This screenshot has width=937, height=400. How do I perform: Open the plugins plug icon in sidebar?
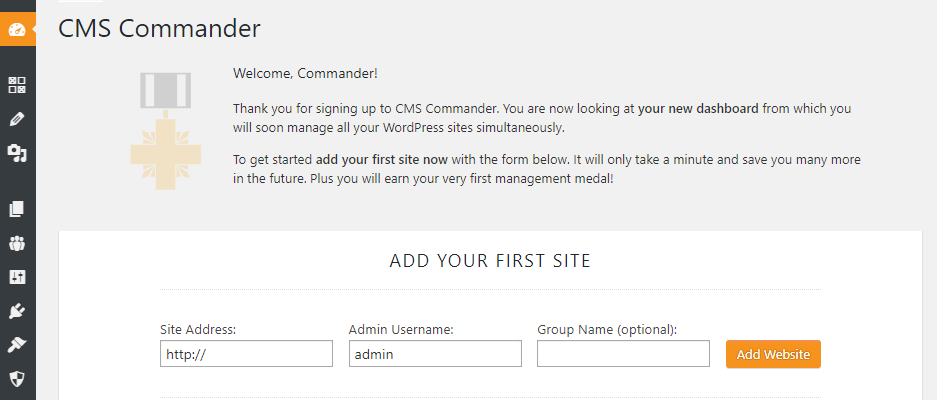[x=17, y=311]
